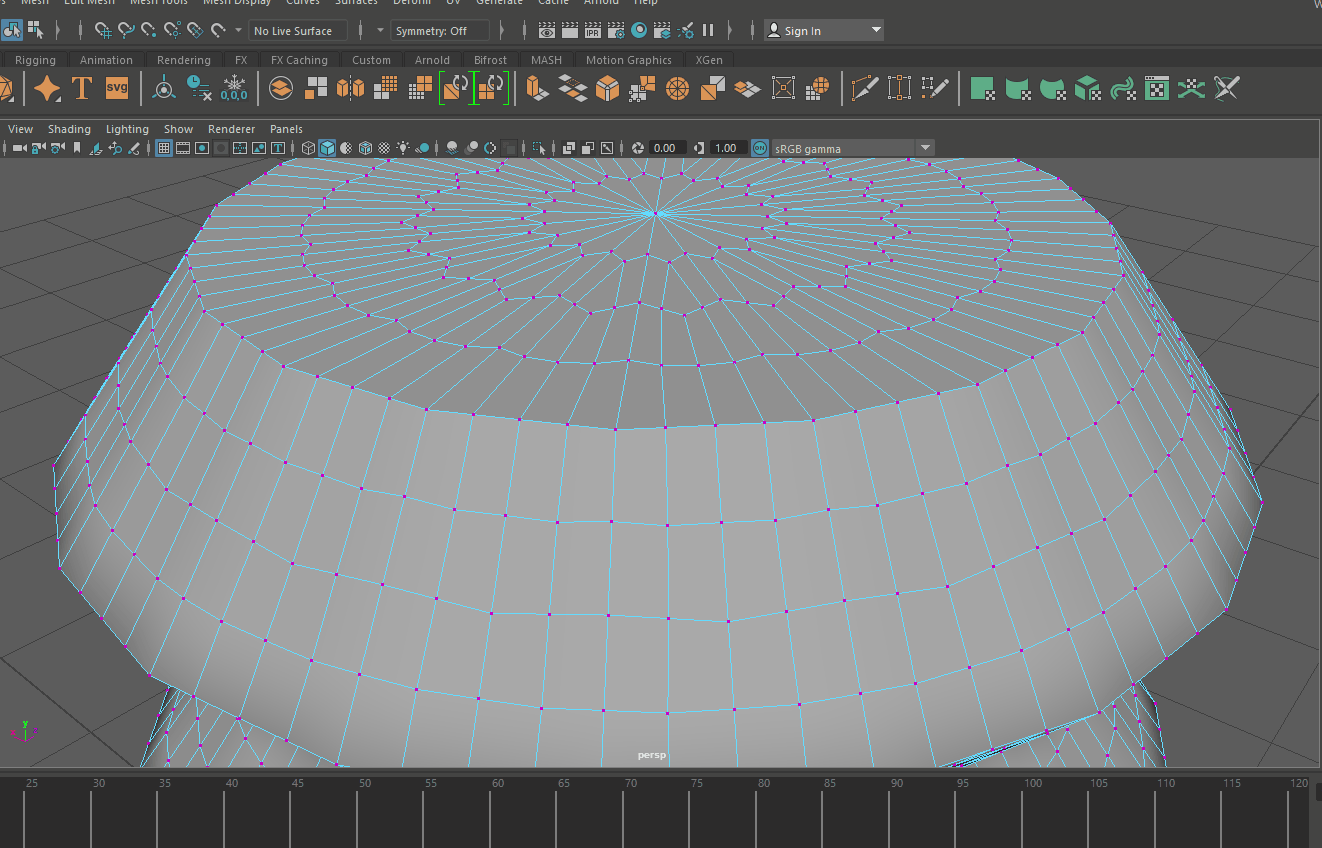Switch to the Arnold shelf tab
This screenshot has width=1322, height=848.
click(432, 60)
